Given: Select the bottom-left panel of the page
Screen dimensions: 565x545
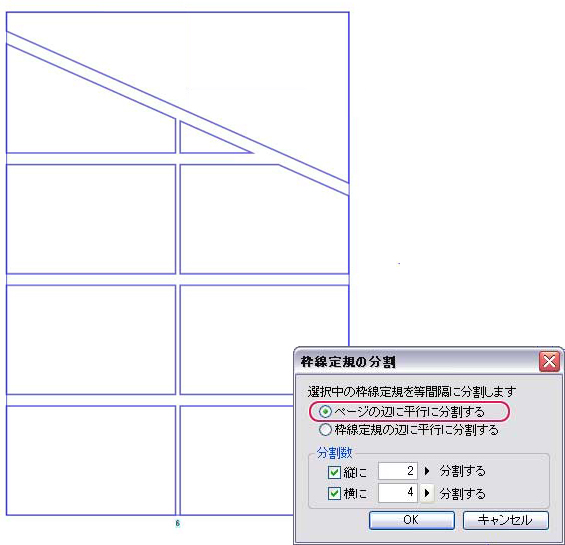Looking at the screenshot, I should point(91,460).
